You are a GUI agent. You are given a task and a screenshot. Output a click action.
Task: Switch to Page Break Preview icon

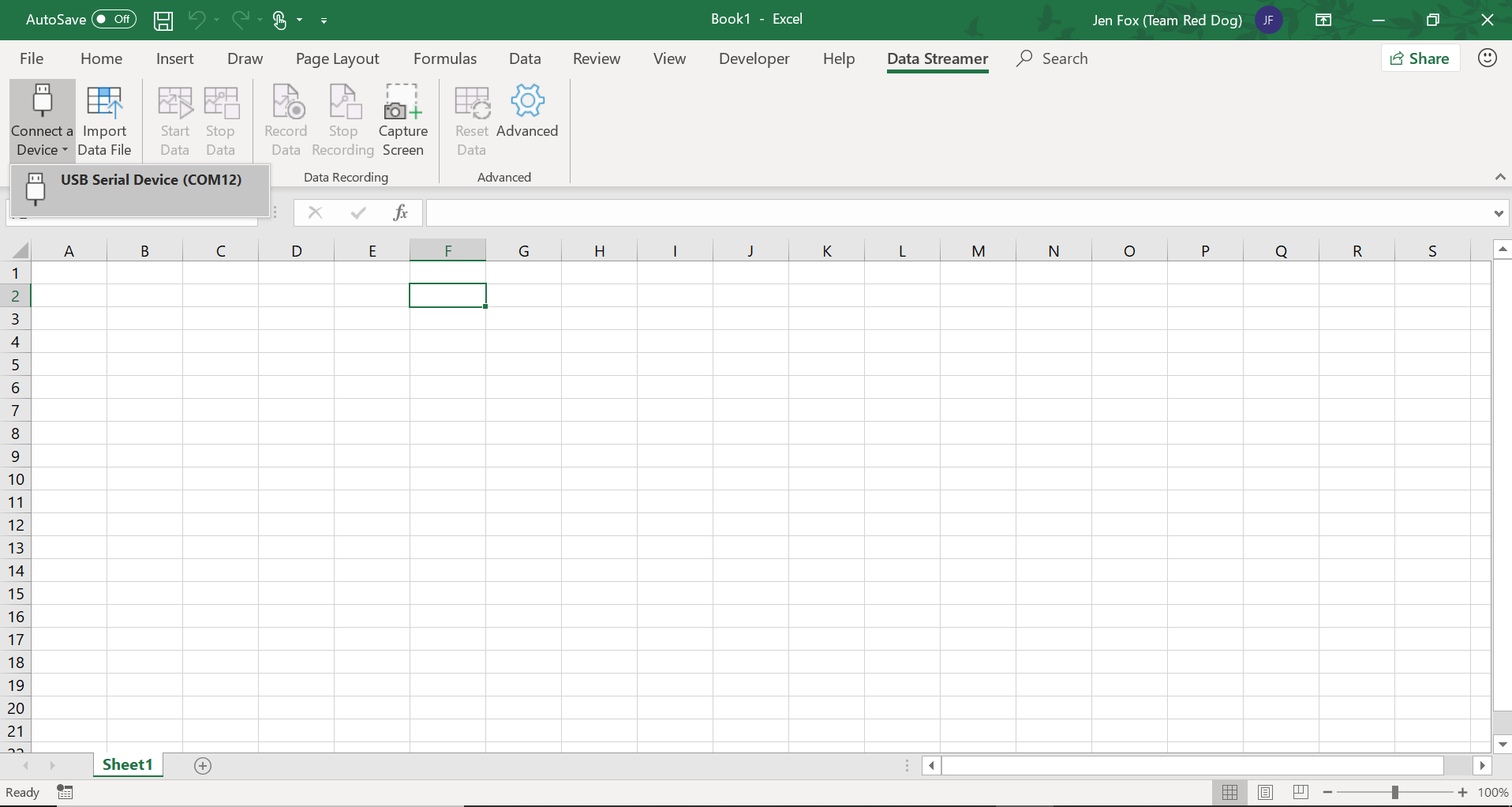click(1301, 792)
